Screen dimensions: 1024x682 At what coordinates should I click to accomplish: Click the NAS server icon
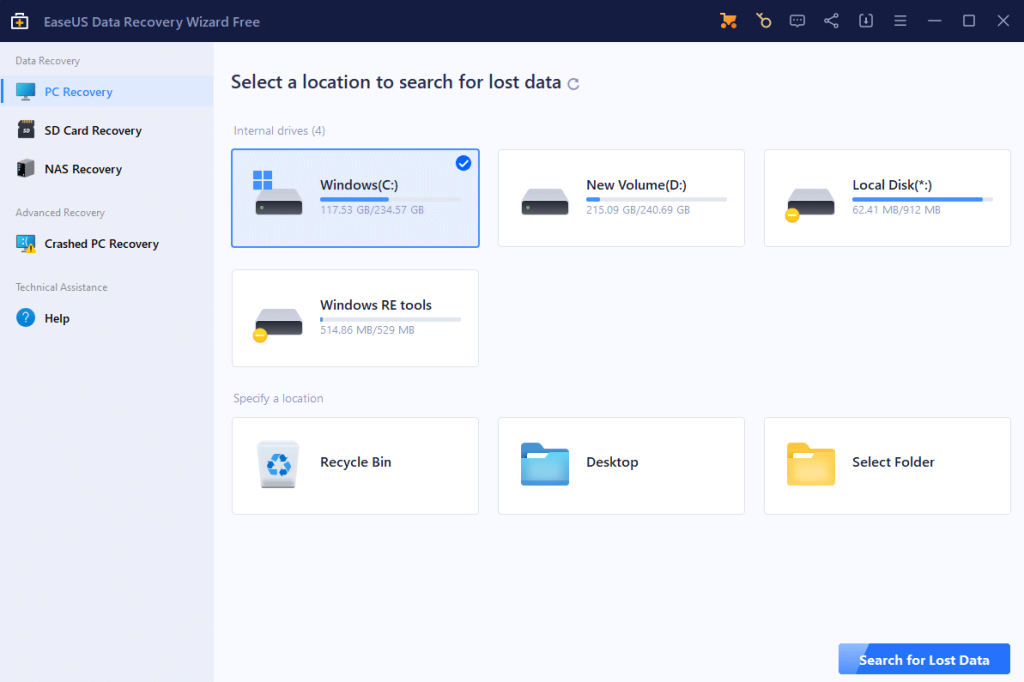(25, 169)
